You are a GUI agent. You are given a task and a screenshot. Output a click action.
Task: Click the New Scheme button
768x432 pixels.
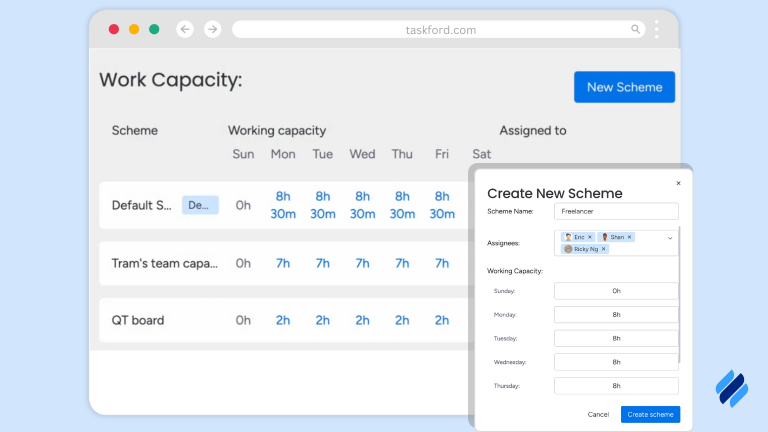point(624,87)
